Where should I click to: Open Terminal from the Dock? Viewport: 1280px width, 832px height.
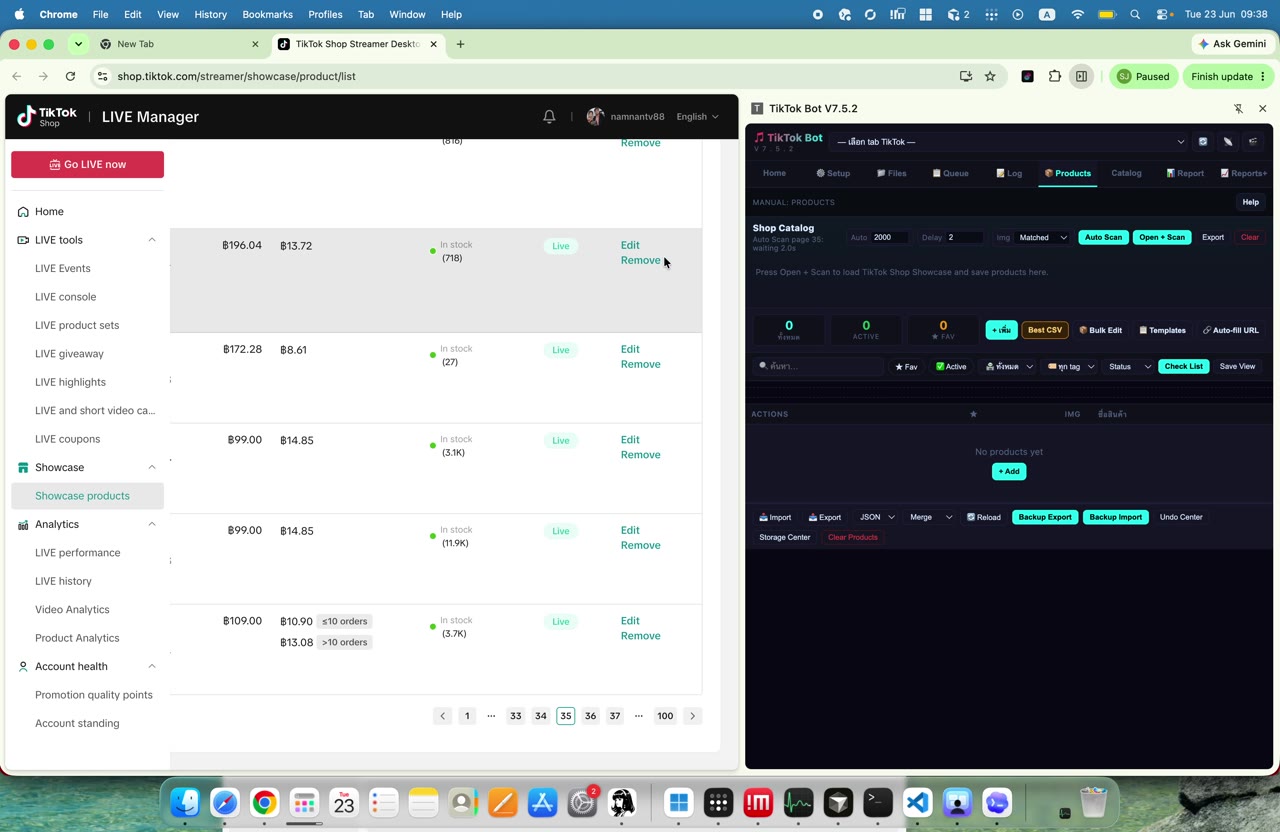click(x=878, y=802)
